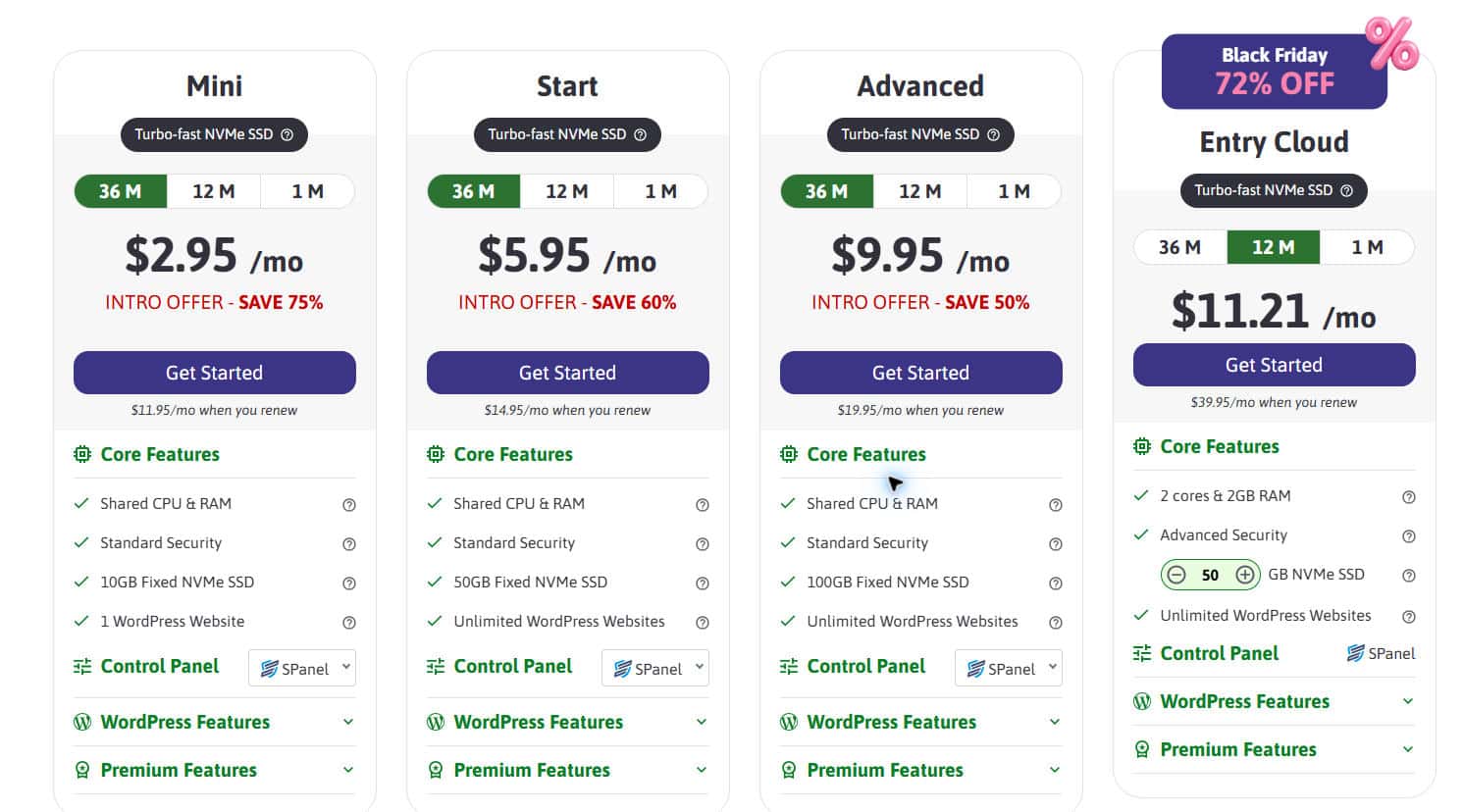This screenshot has width=1463, height=812.
Task: Switch Entry Cloud billing to 36 M
Action: [x=1179, y=247]
